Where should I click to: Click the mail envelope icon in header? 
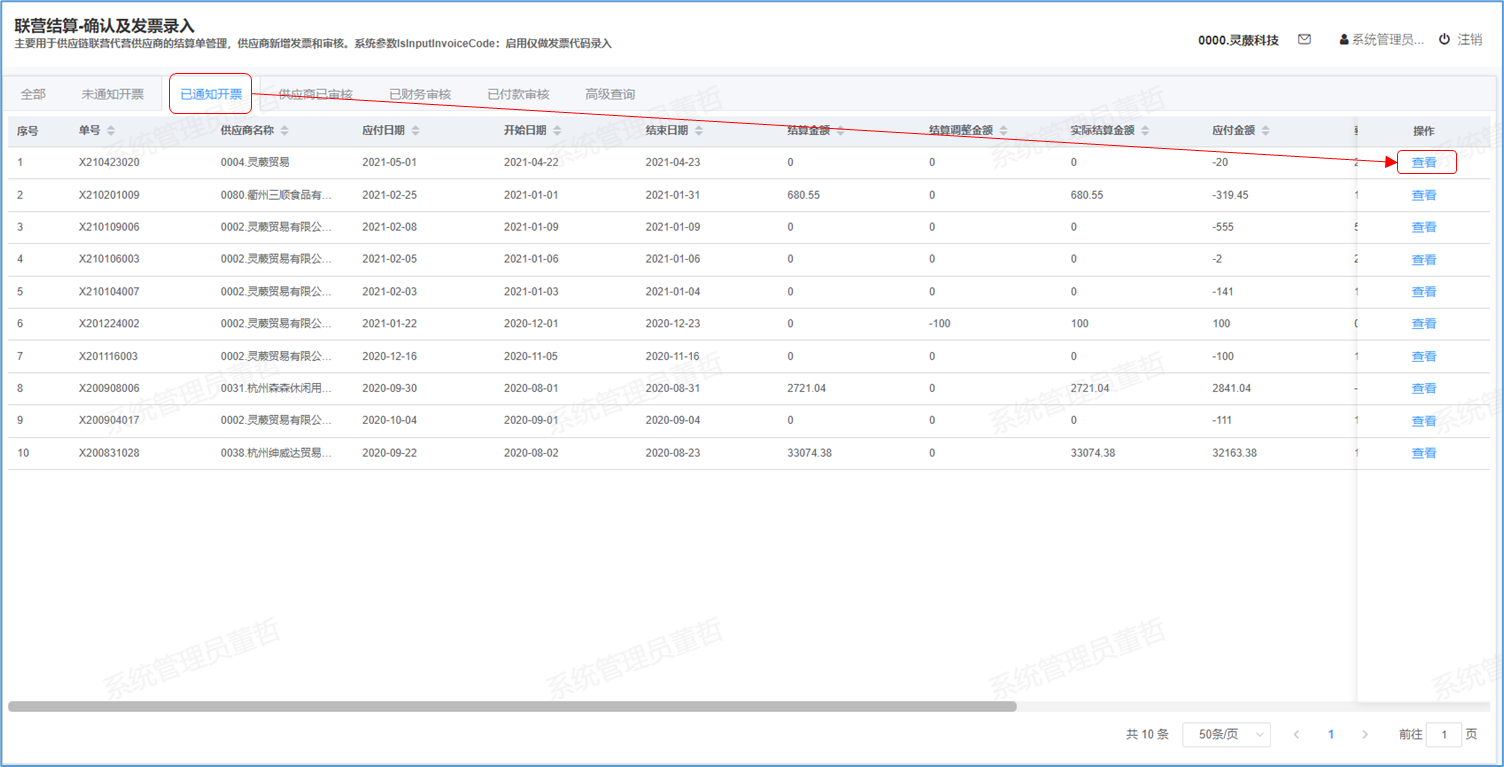1304,40
